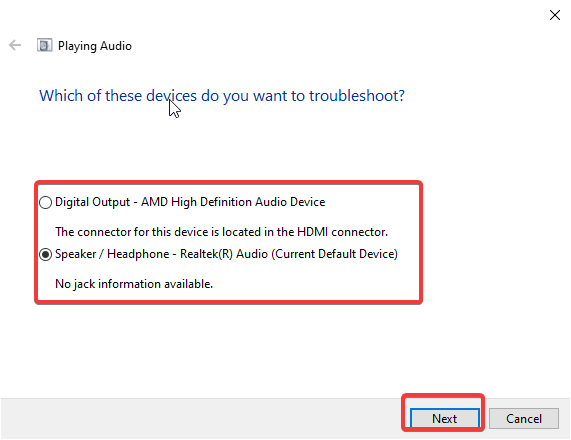Close the troubleshooter window
Viewport: 571px width, 440px height.
tap(555, 15)
